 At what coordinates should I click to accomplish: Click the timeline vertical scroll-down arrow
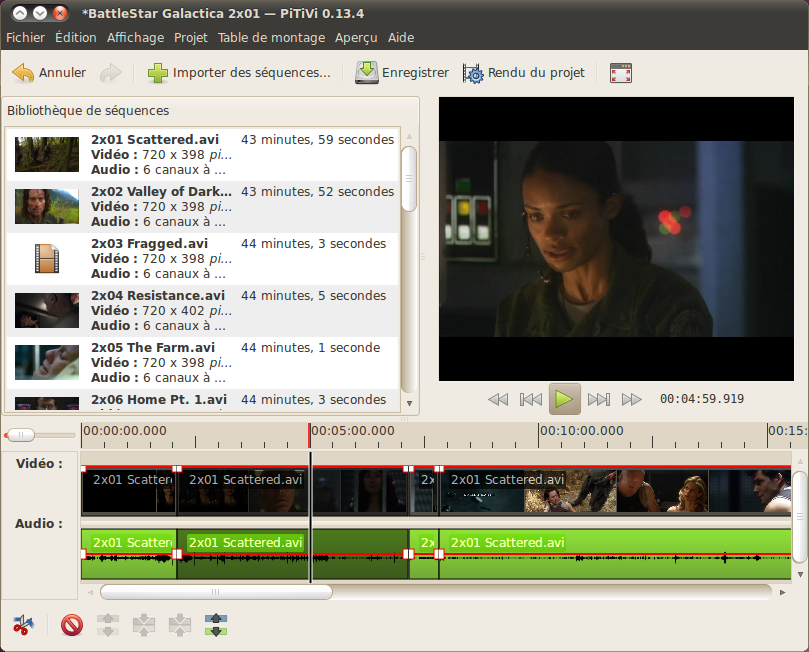pyautogui.click(x=800, y=574)
